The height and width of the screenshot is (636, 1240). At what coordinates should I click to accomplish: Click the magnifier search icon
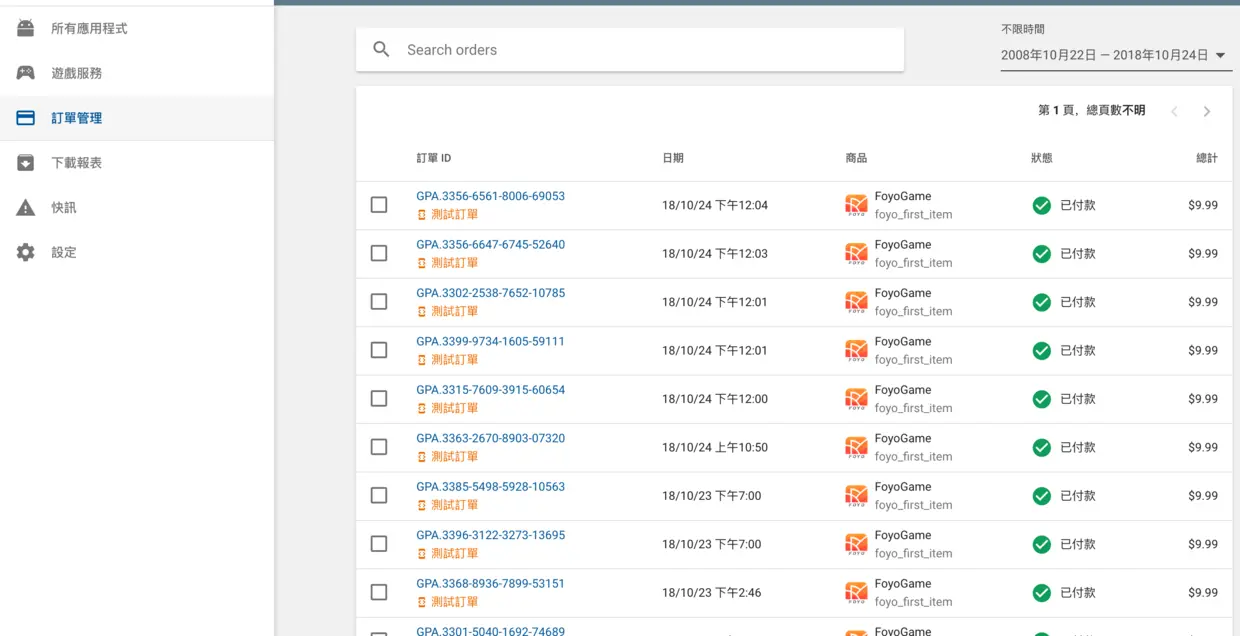click(381, 49)
